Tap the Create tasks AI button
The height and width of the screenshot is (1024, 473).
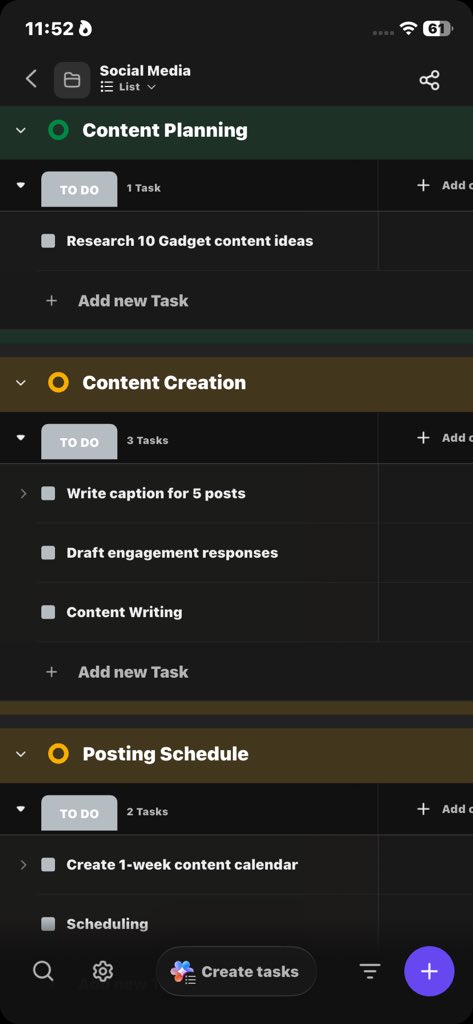236,971
